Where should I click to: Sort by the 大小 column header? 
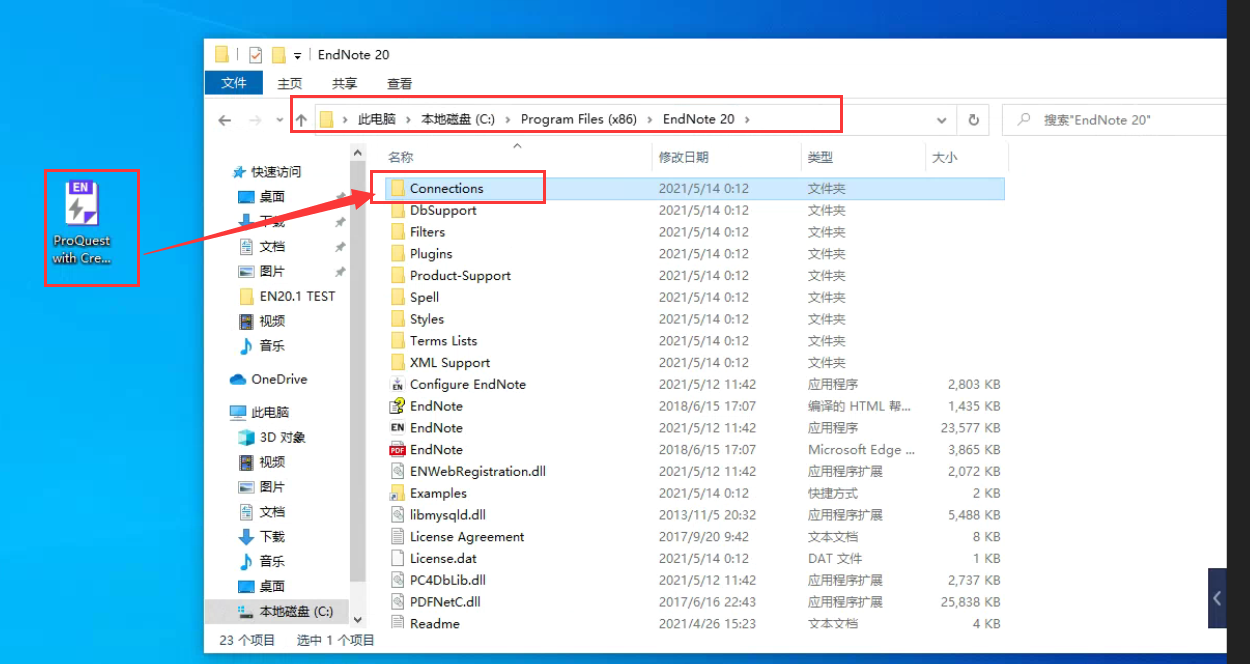(966, 157)
